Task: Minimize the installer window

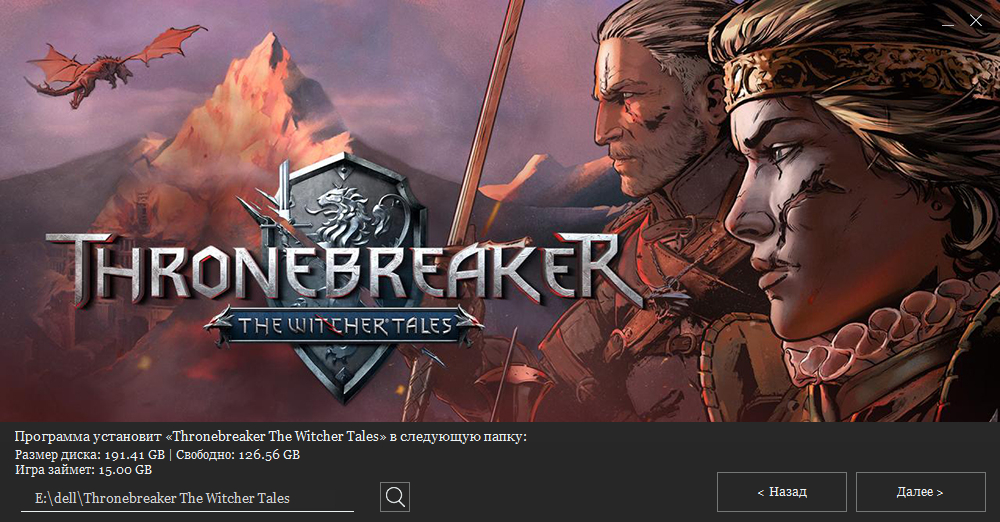Action: (x=948, y=21)
